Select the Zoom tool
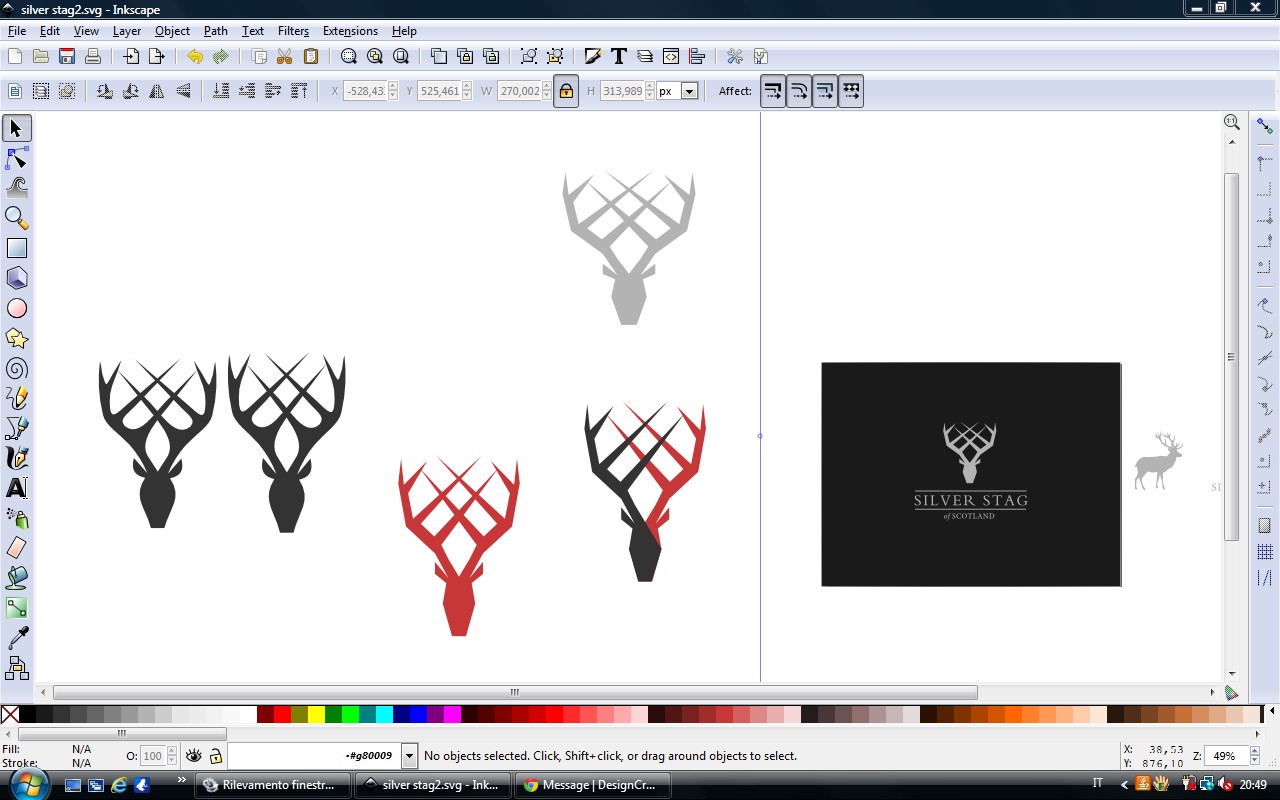 (16, 217)
